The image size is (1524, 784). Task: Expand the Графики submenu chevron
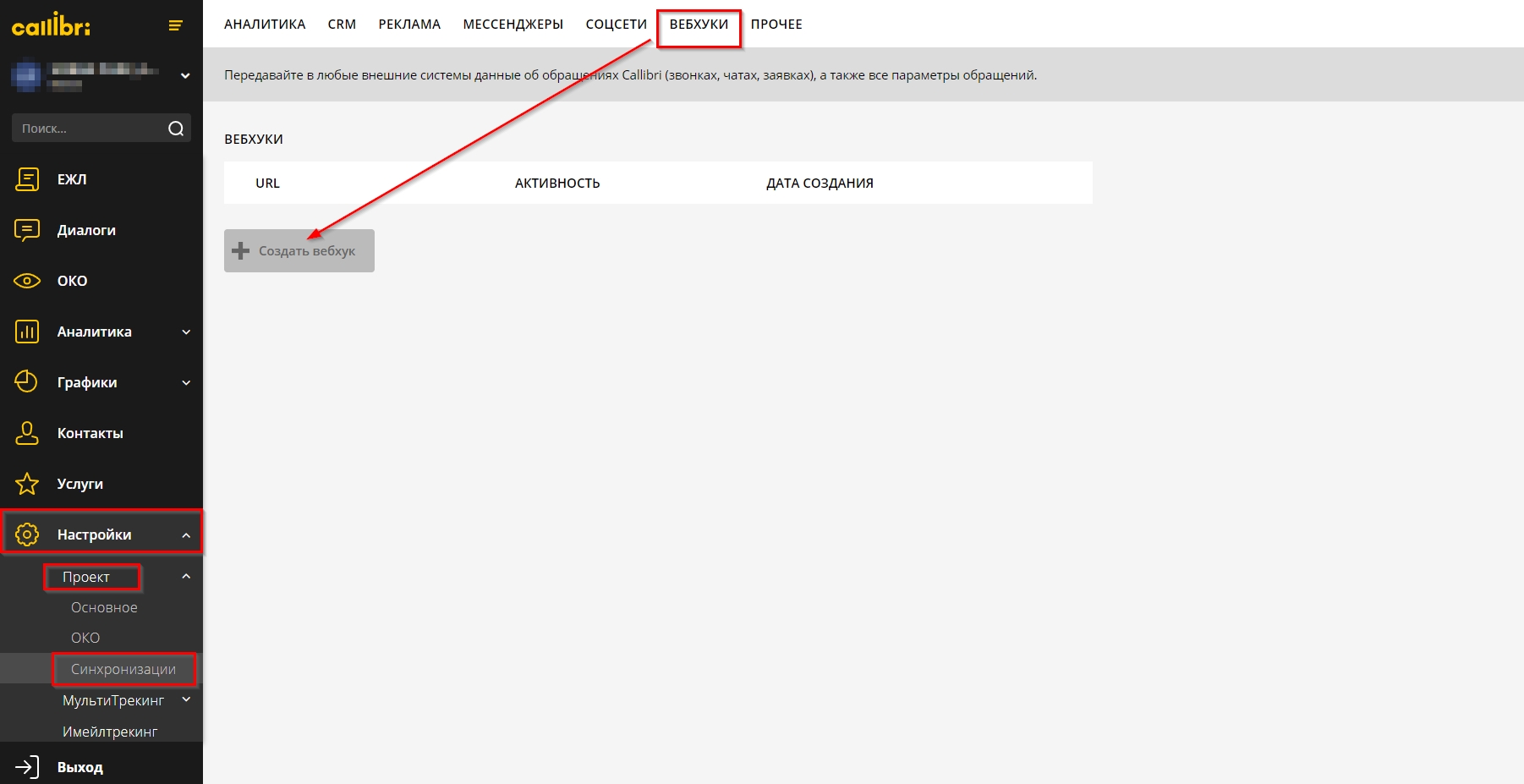click(x=186, y=383)
